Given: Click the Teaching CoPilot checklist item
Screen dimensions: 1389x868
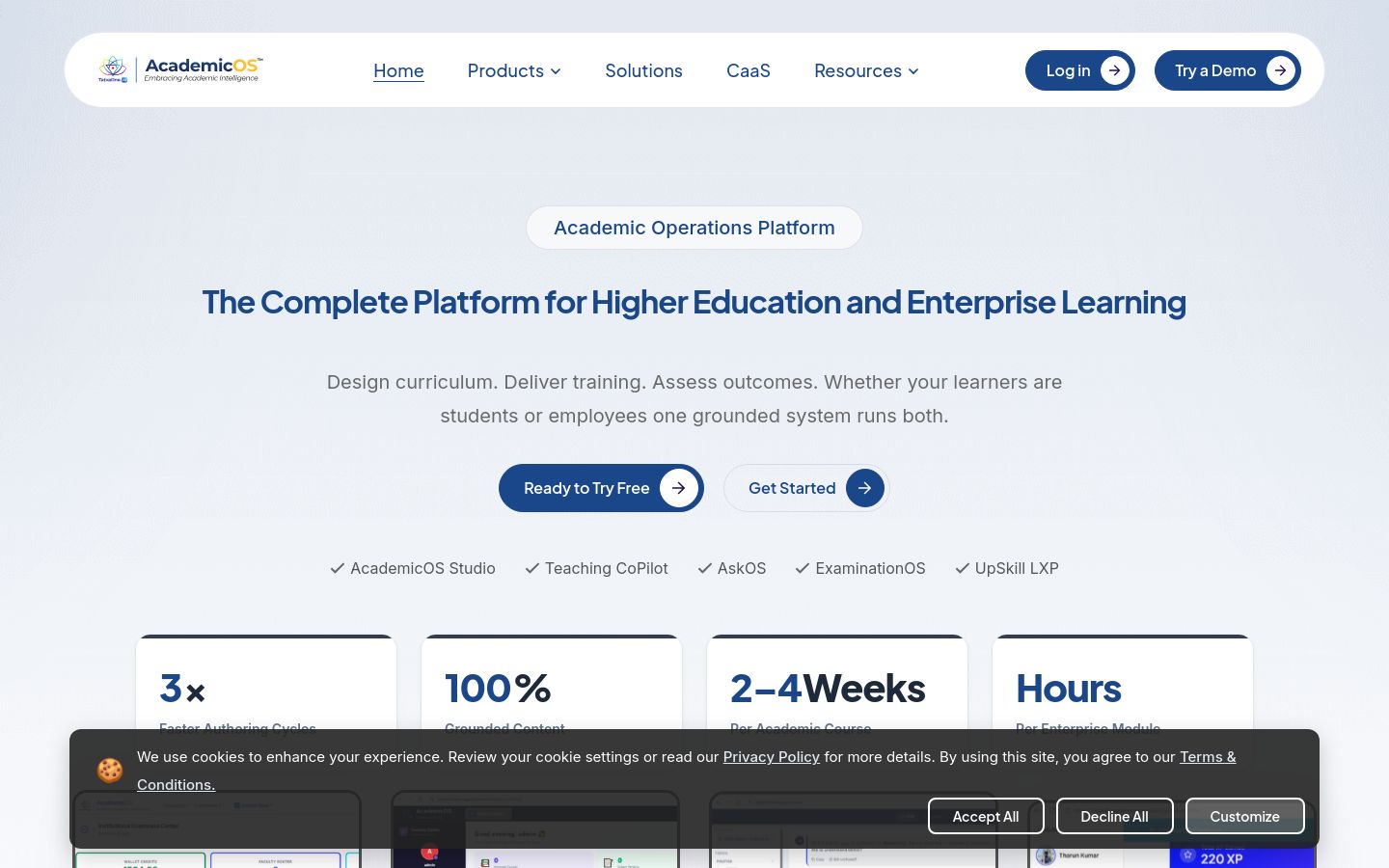Looking at the screenshot, I should point(596,569).
